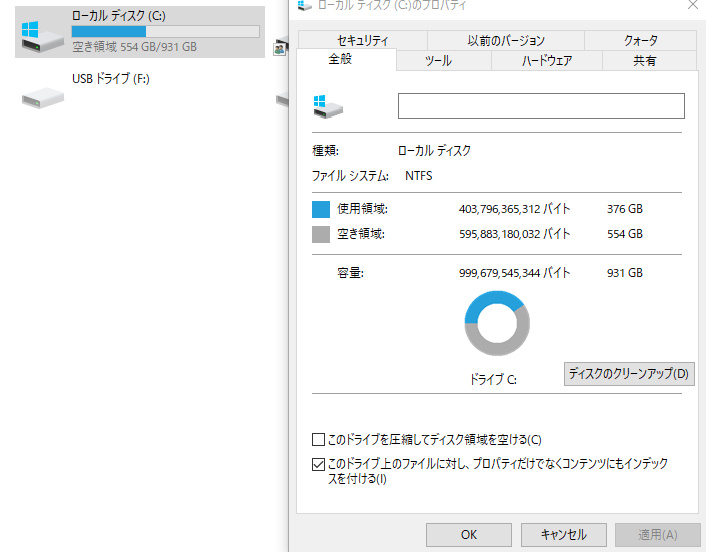Click the drive icon in the properties title bar
Image resolution: width=706 pixels, height=552 pixels.
[304, 6]
